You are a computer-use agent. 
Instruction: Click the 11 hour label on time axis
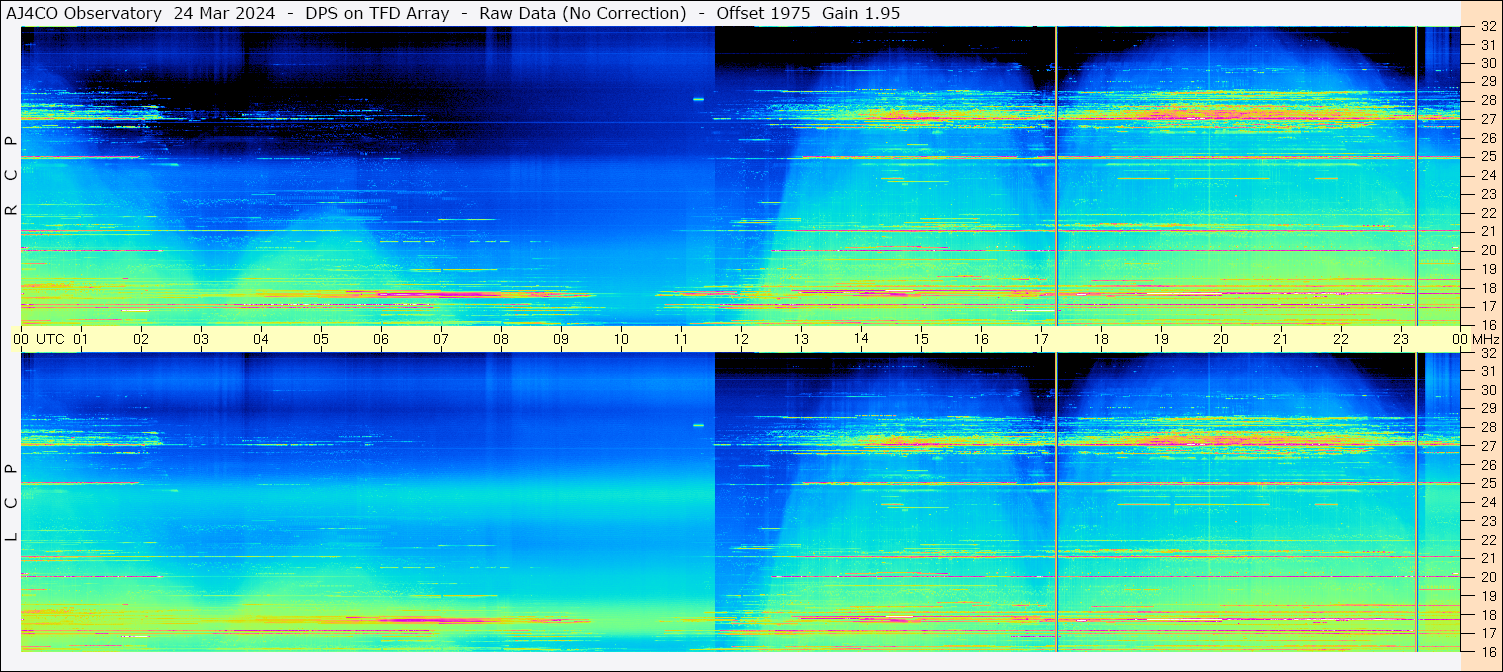[681, 339]
